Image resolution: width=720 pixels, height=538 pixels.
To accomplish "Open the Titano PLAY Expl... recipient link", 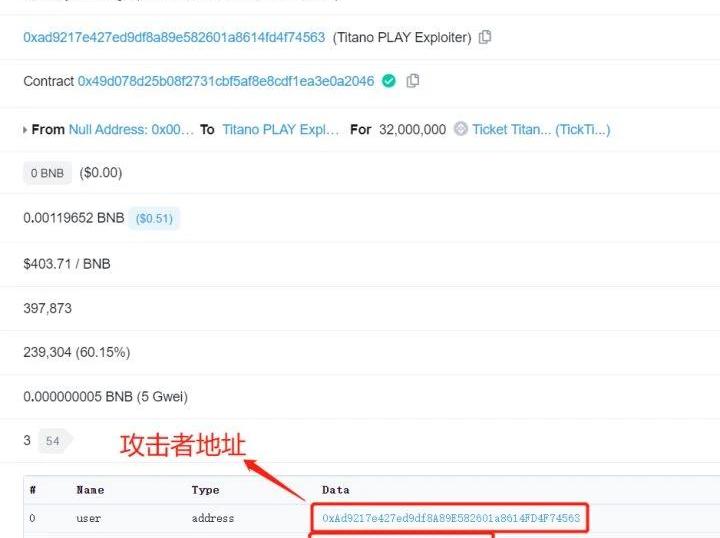I will click(281, 129).
